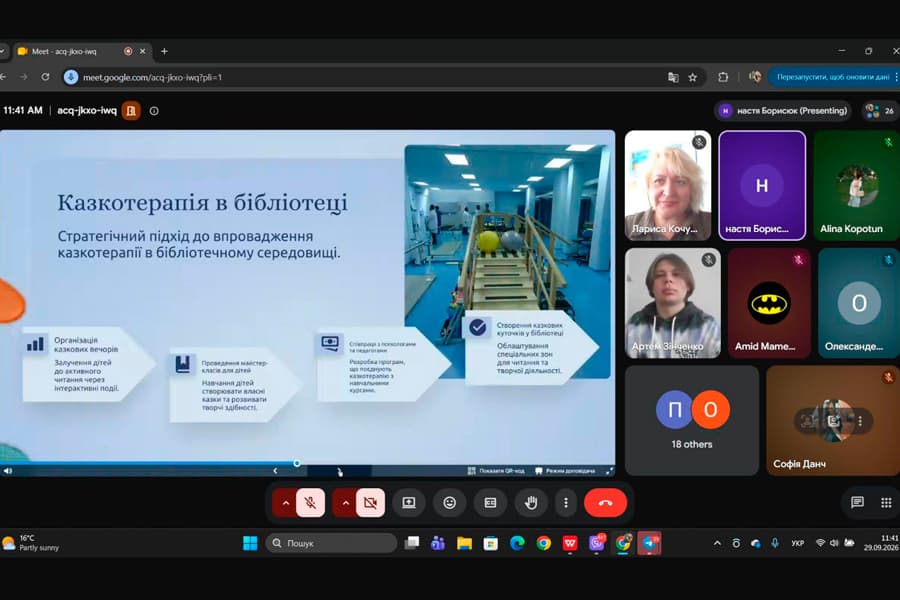Go to the previous slide arrow

[x=275, y=471]
